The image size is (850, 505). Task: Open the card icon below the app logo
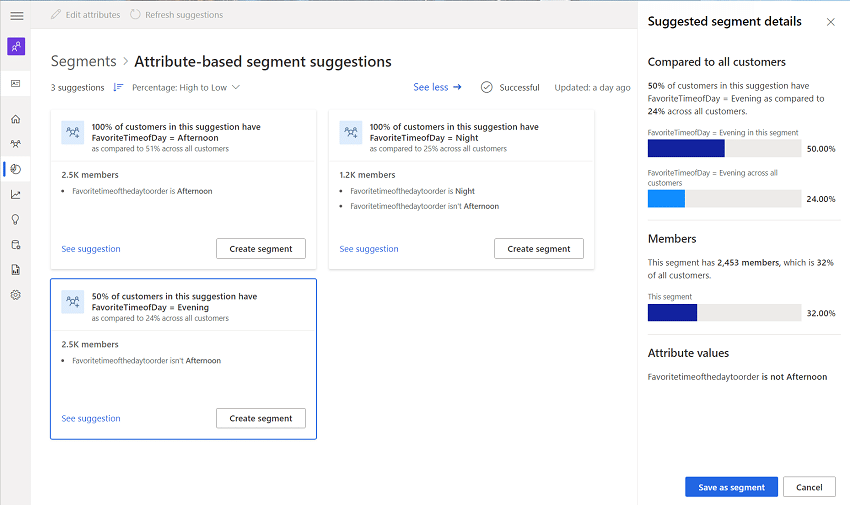[16, 83]
